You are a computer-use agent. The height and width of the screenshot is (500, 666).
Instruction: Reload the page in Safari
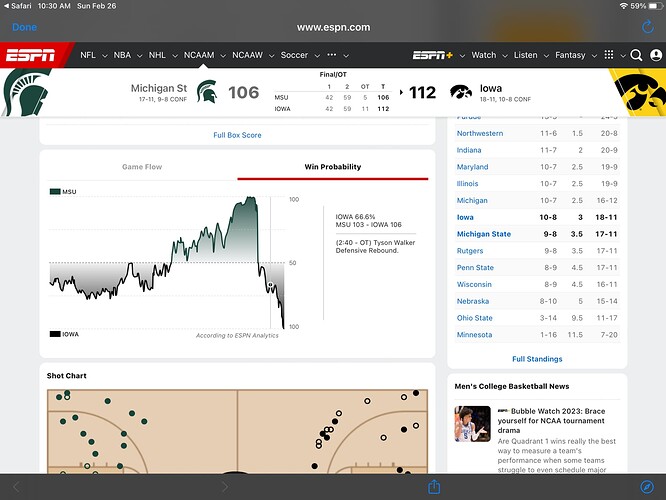[647, 27]
